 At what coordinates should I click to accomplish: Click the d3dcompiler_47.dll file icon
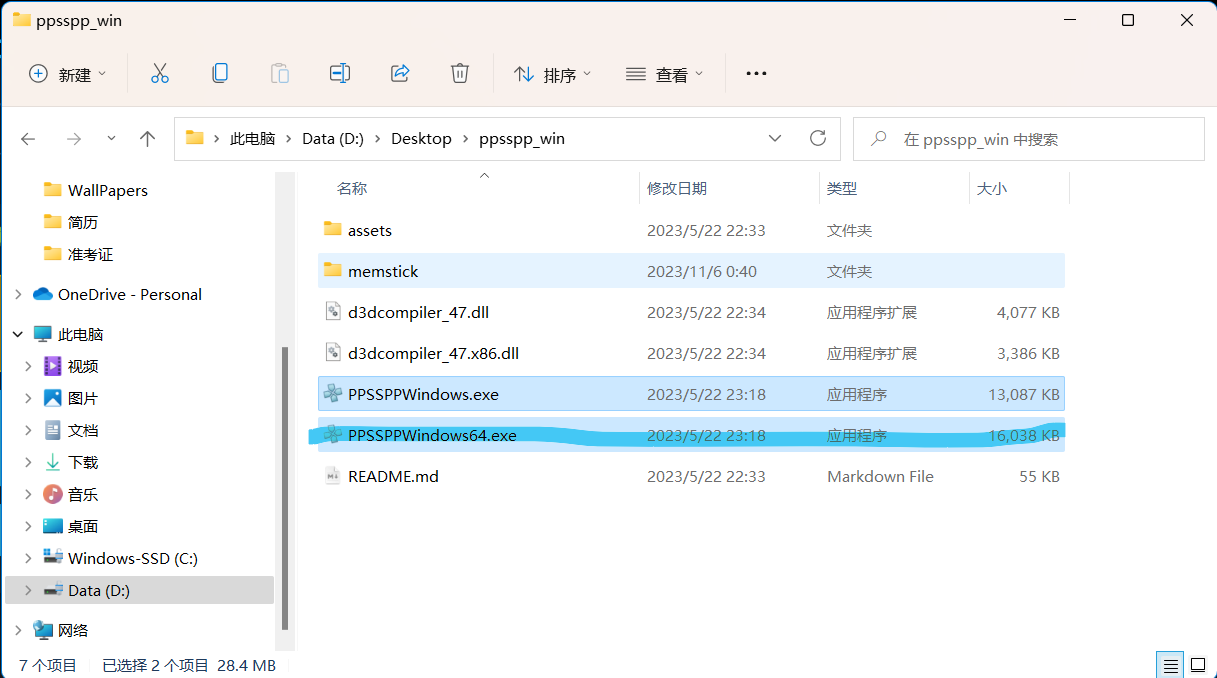(x=333, y=312)
